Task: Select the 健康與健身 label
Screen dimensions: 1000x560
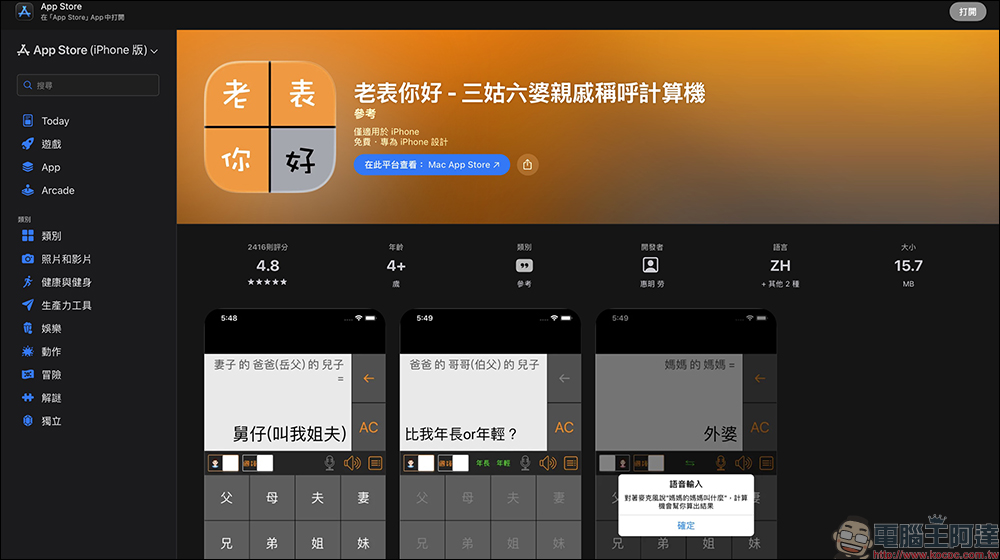Action: point(66,282)
